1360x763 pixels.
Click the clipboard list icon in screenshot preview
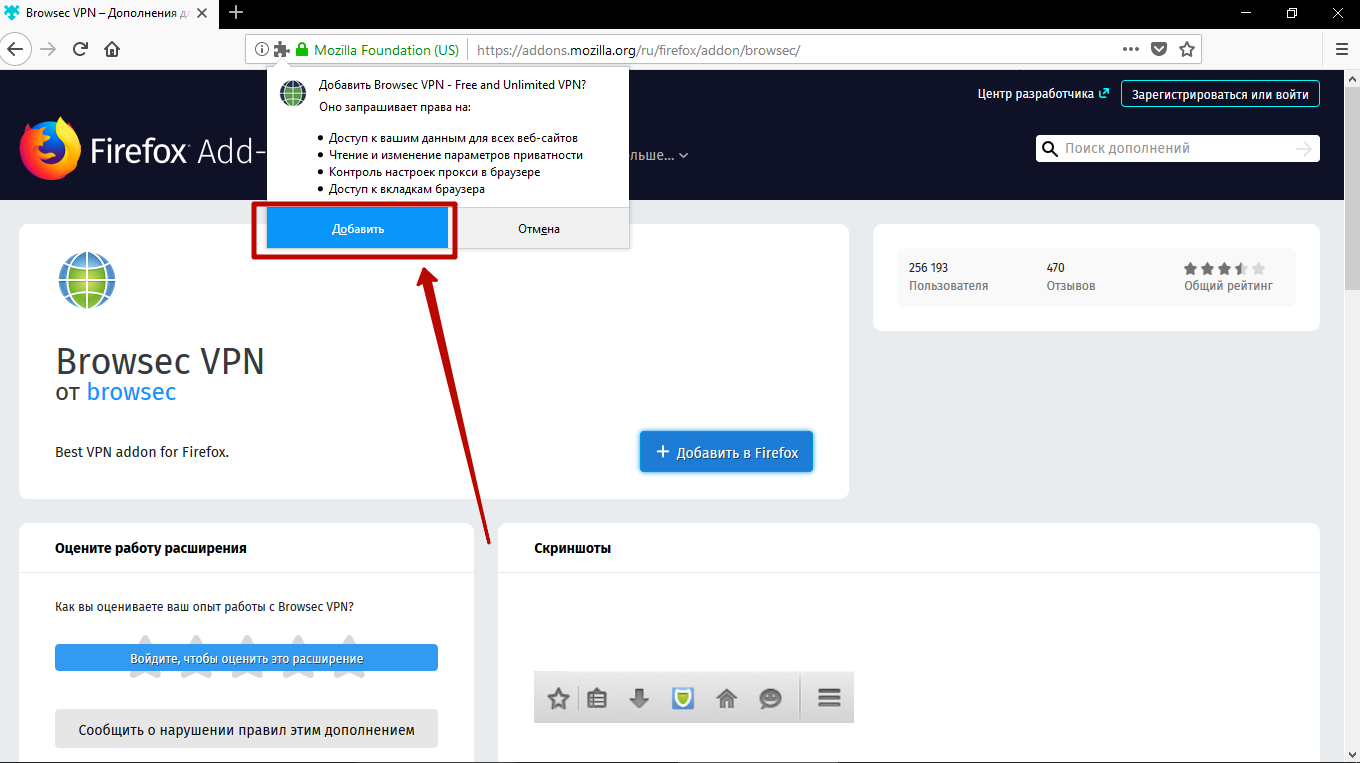click(x=597, y=698)
